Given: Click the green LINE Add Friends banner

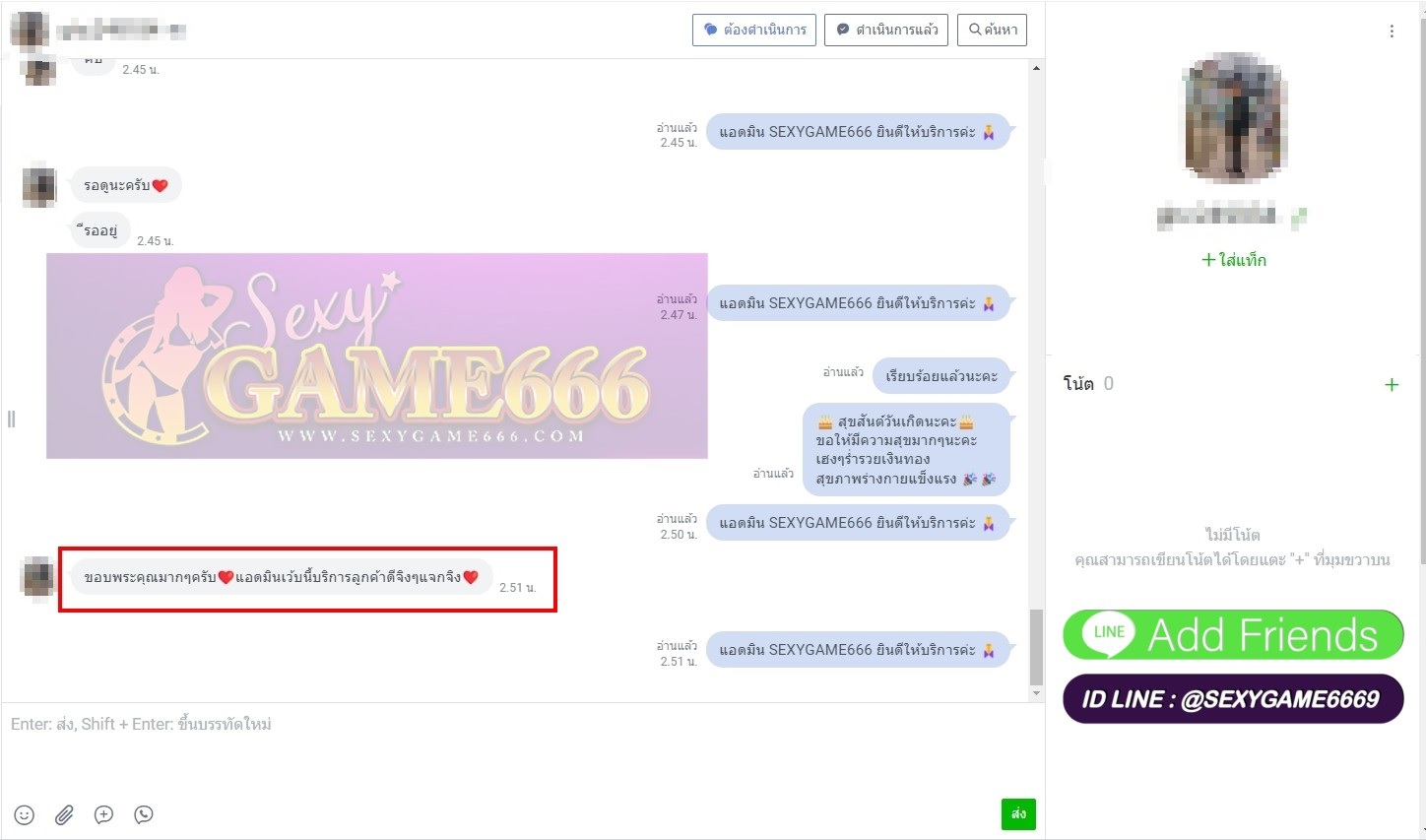Looking at the screenshot, I should [x=1232, y=635].
